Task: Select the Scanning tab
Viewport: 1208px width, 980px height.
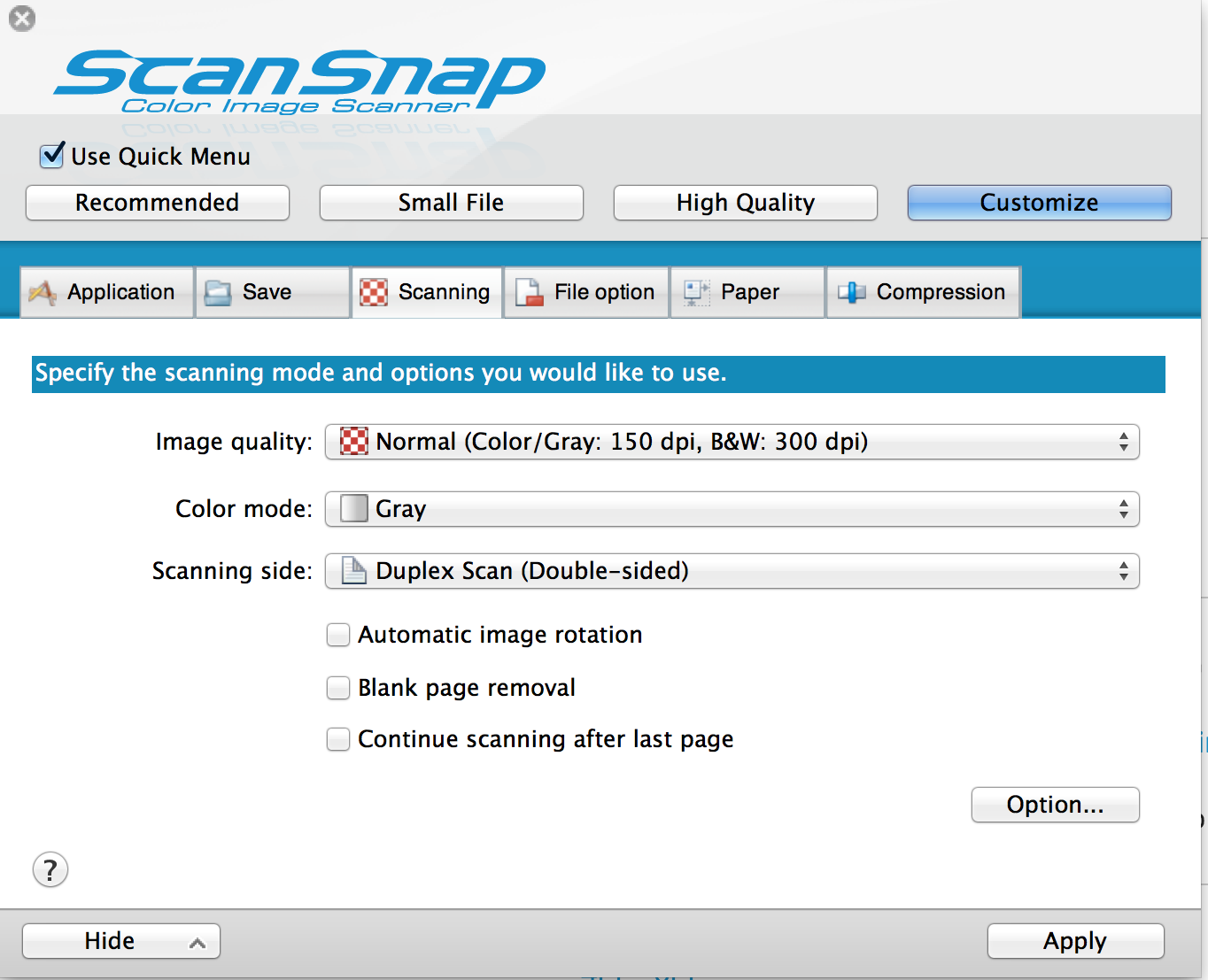Action: 427,292
